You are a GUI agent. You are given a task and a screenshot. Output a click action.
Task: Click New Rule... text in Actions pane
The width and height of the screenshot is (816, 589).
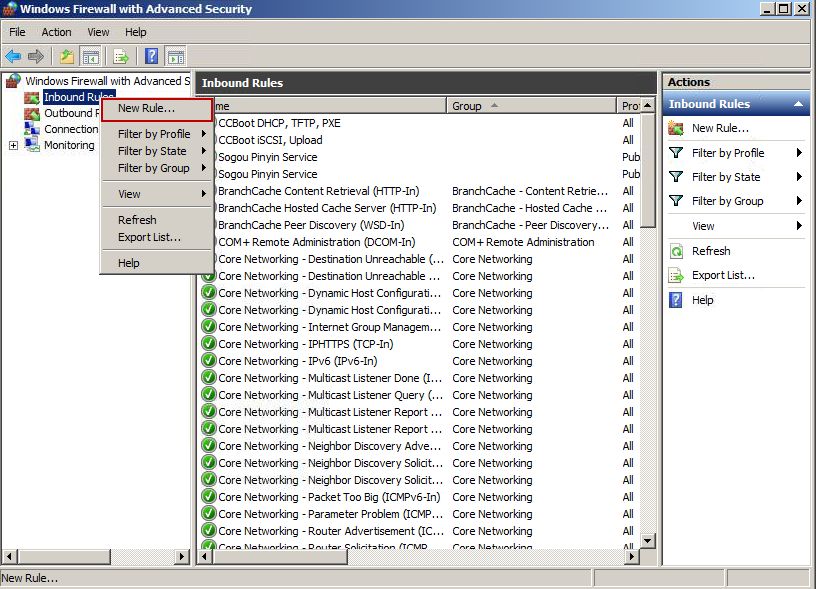click(720, 128)
